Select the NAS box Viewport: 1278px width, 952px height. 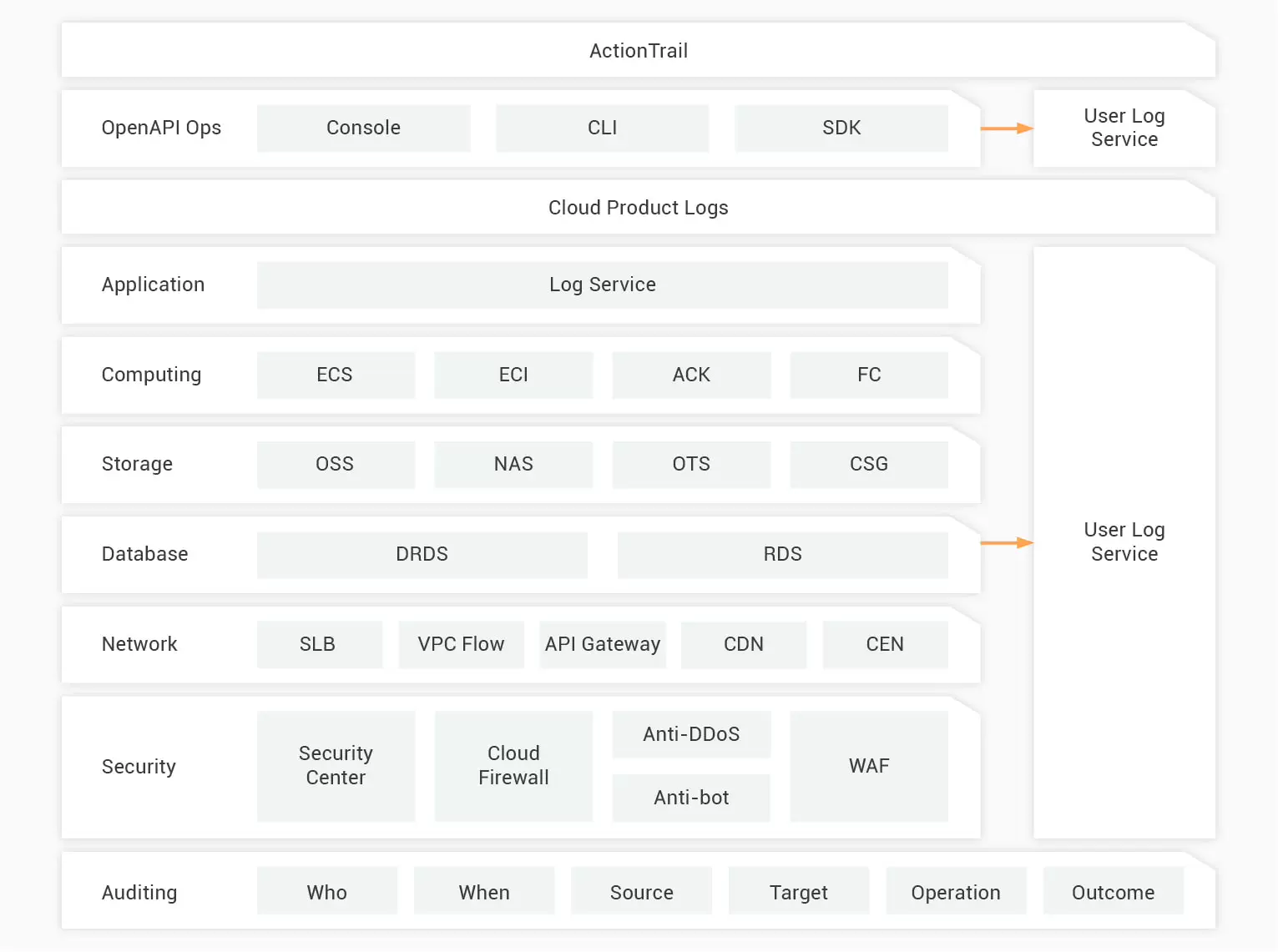tap(513, 464)
